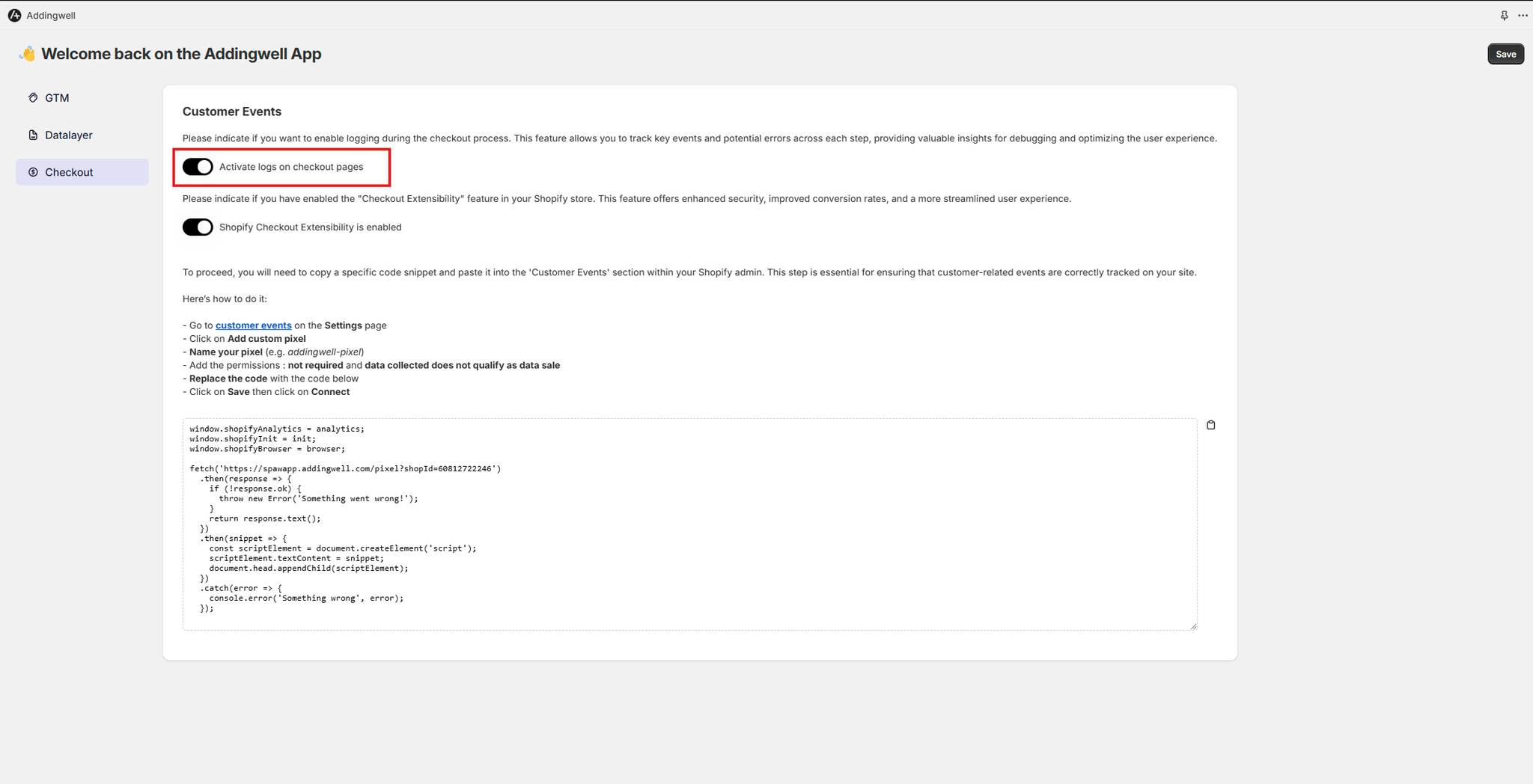Click the 'document.head.appendChild(scriptElement);' code line
The height and width of the screenshot is (784, 1533).
point(308,568)
